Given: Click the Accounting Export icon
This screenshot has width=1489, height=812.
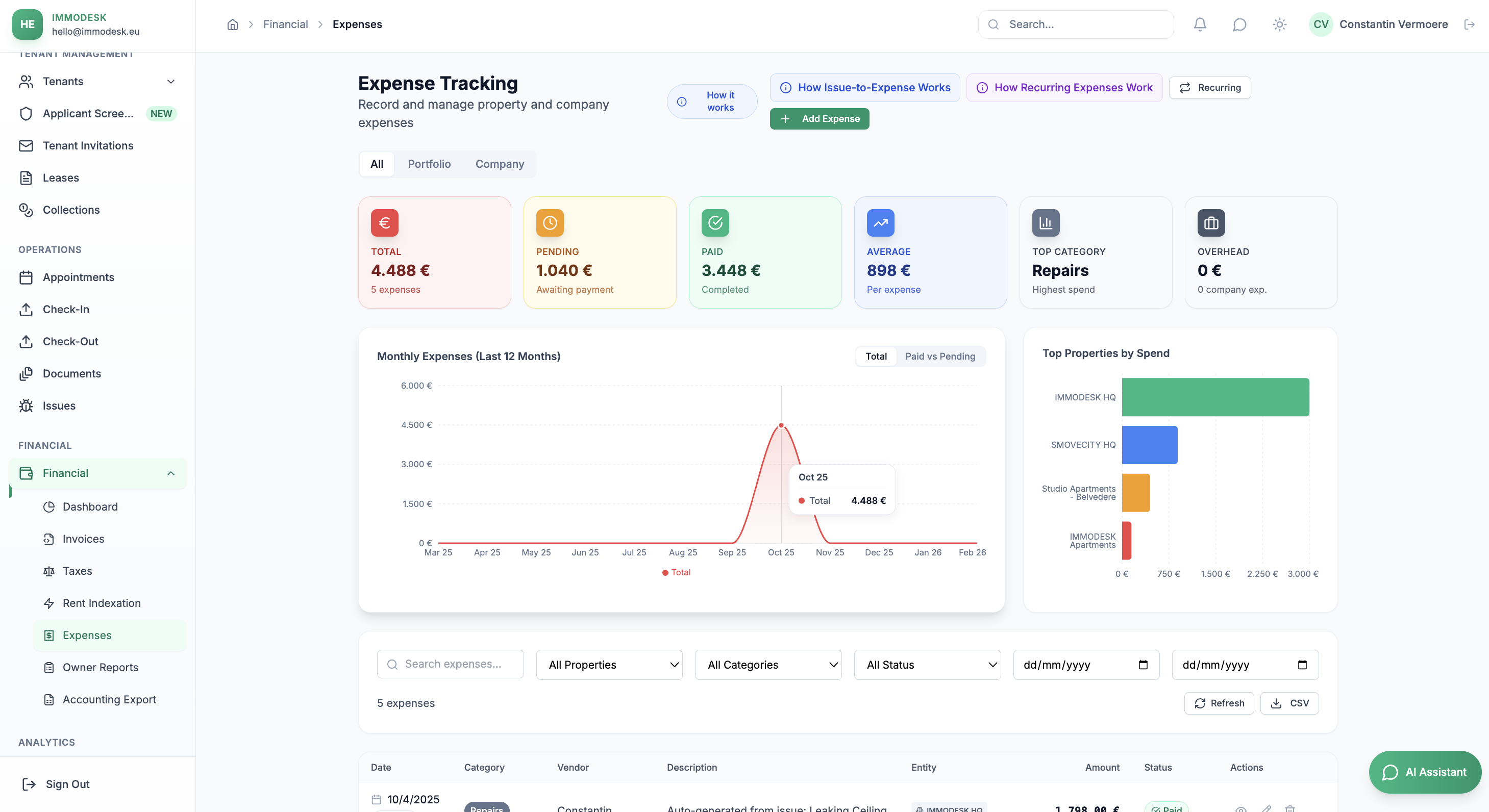Looking at the screenshot, I should pyautogui.click(x=49, y=699).
